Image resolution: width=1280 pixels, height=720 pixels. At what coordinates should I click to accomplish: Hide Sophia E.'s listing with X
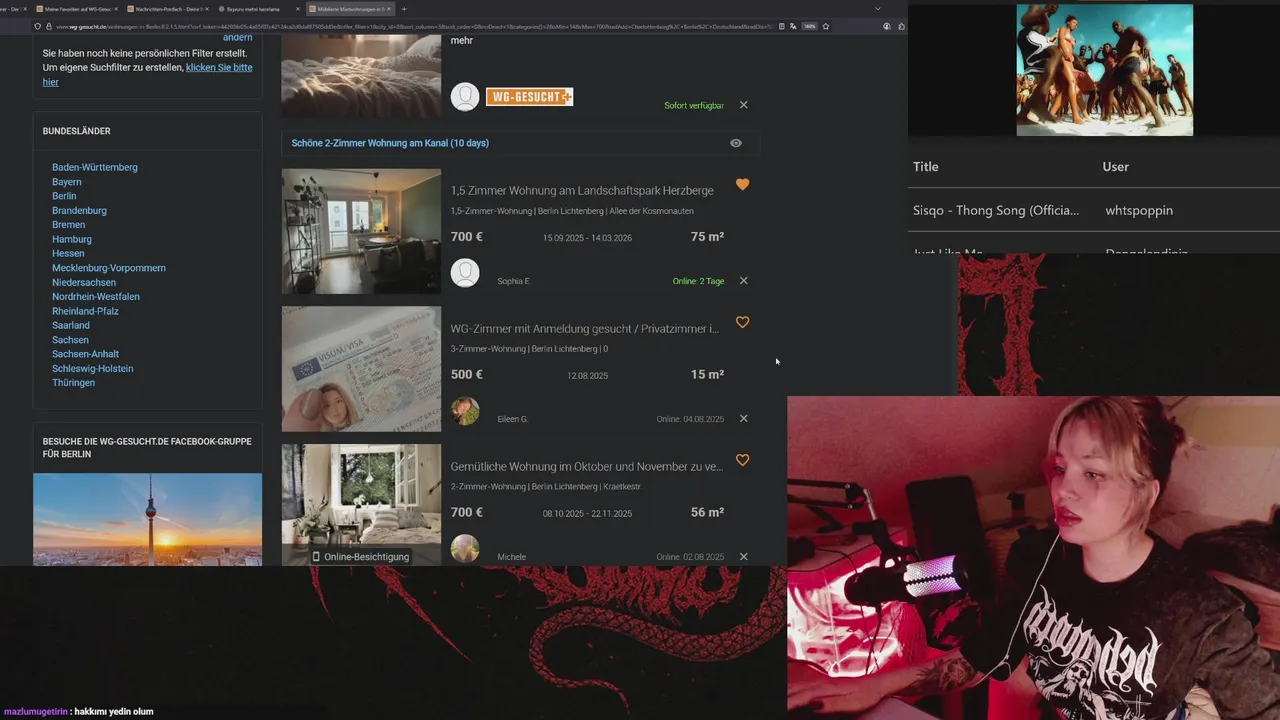(x=743, y=281)
